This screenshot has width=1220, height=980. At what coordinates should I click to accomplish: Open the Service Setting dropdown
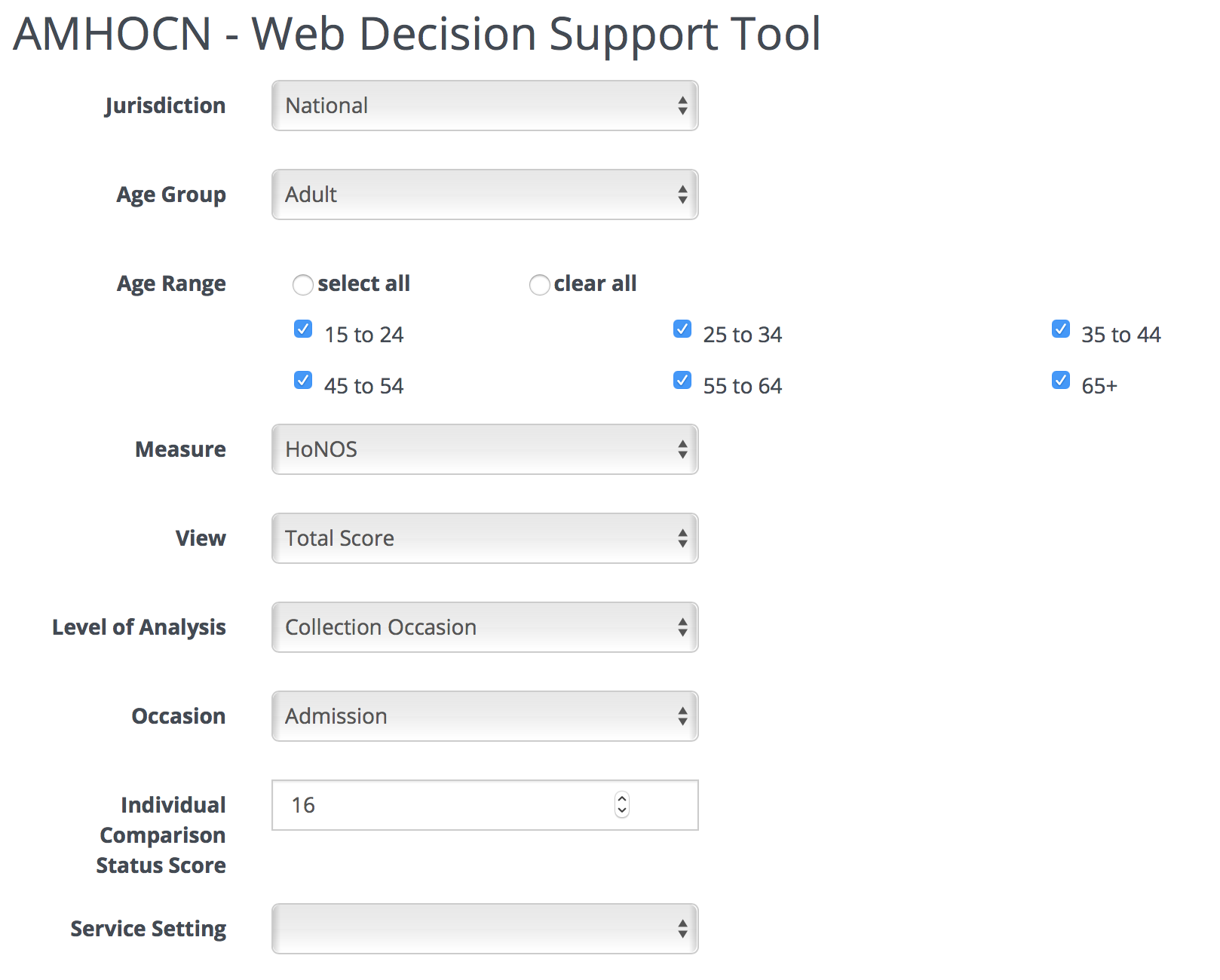485,929
